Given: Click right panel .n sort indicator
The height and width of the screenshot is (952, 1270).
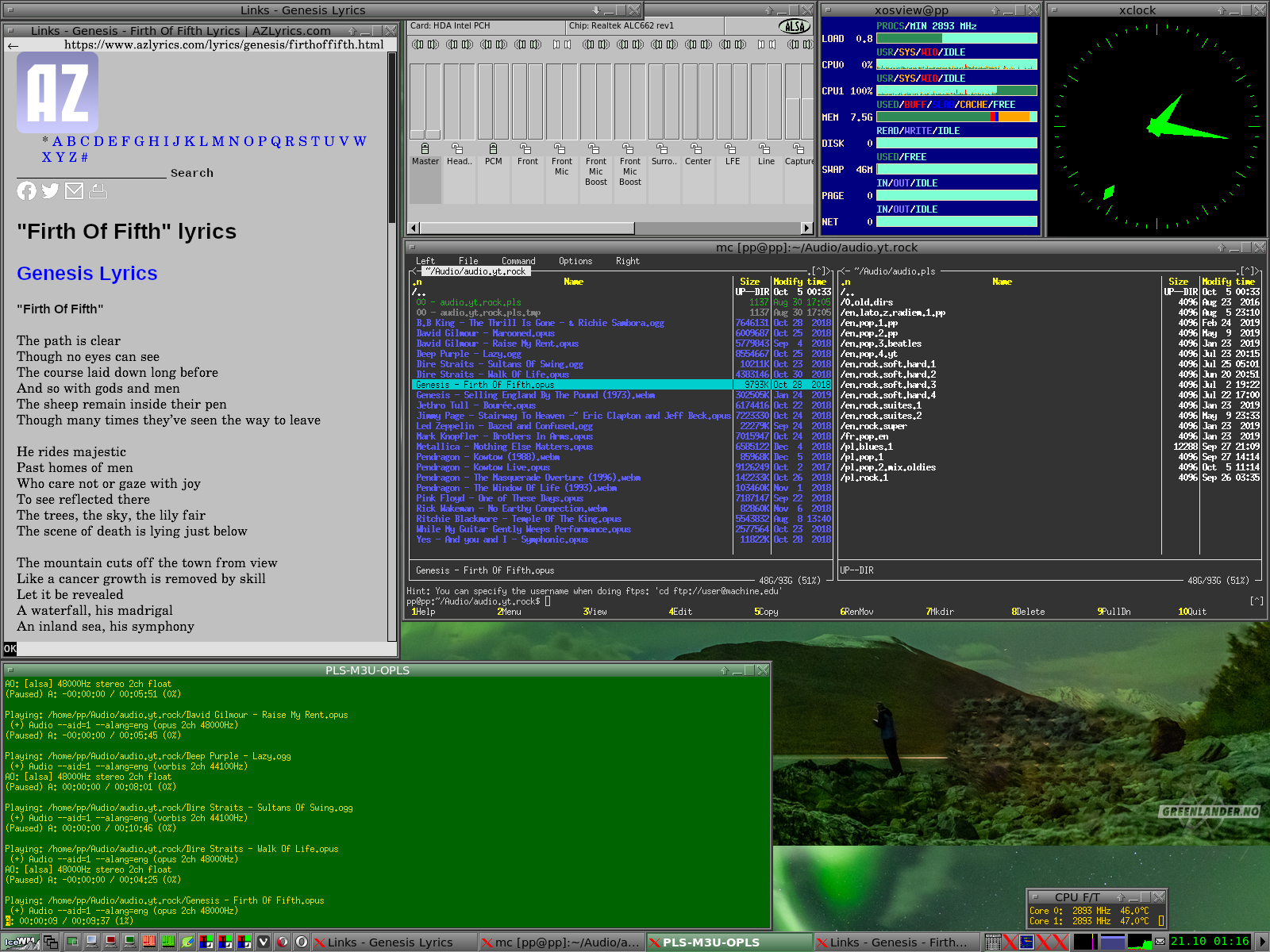Looking at the screenshot, I should (845, 282).
